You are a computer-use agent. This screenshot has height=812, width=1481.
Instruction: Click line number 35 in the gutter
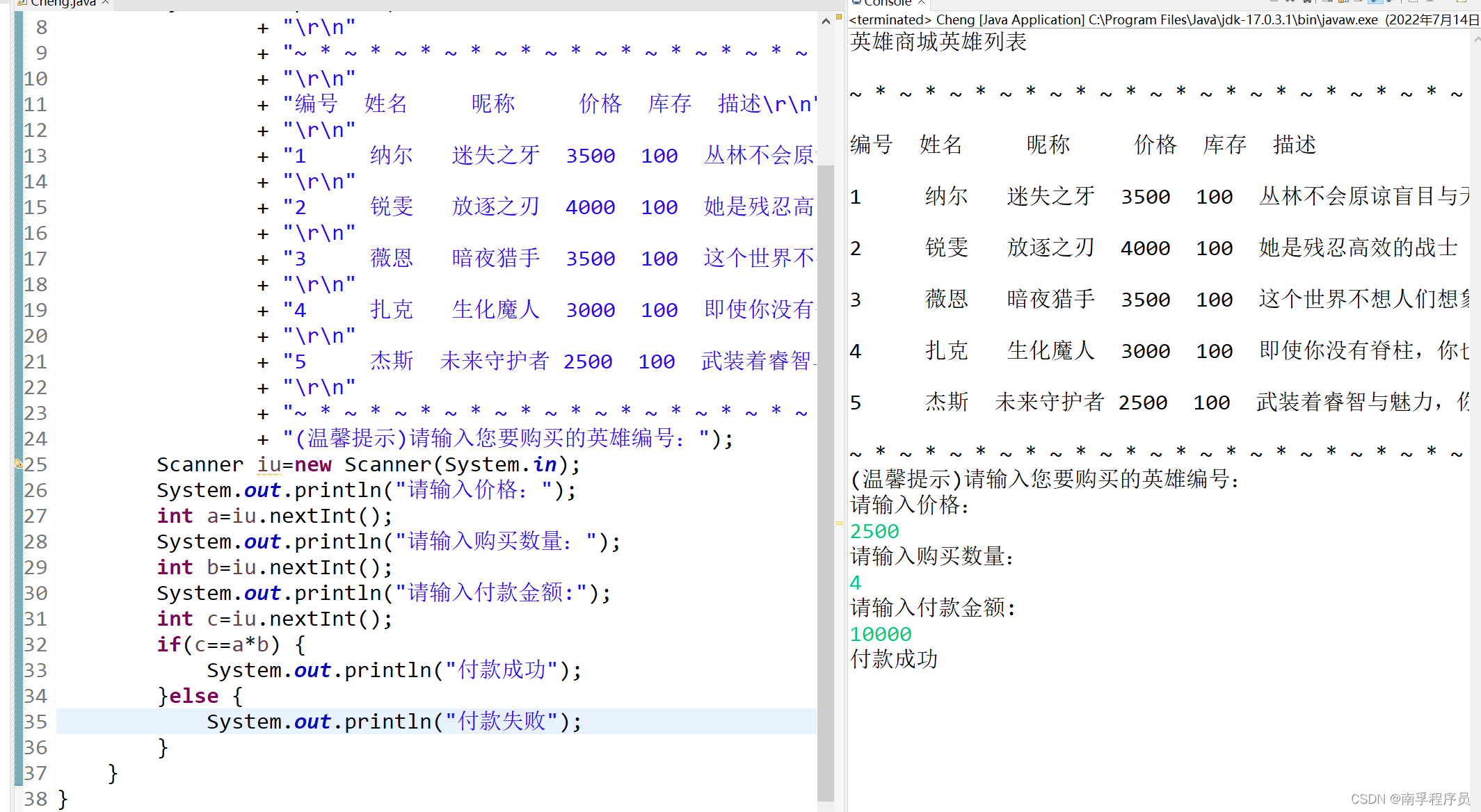pyautogui.click(x=35, y=722)
